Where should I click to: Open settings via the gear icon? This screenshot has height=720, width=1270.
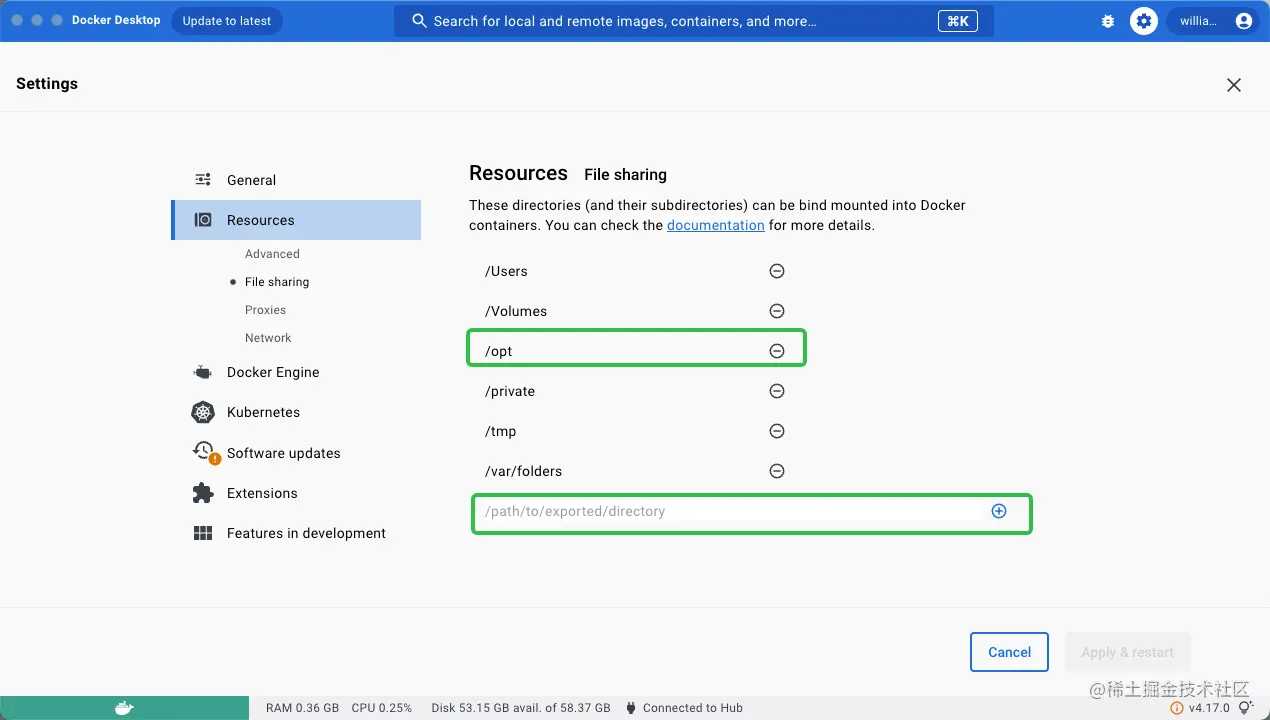click(x=1144, y=21)
